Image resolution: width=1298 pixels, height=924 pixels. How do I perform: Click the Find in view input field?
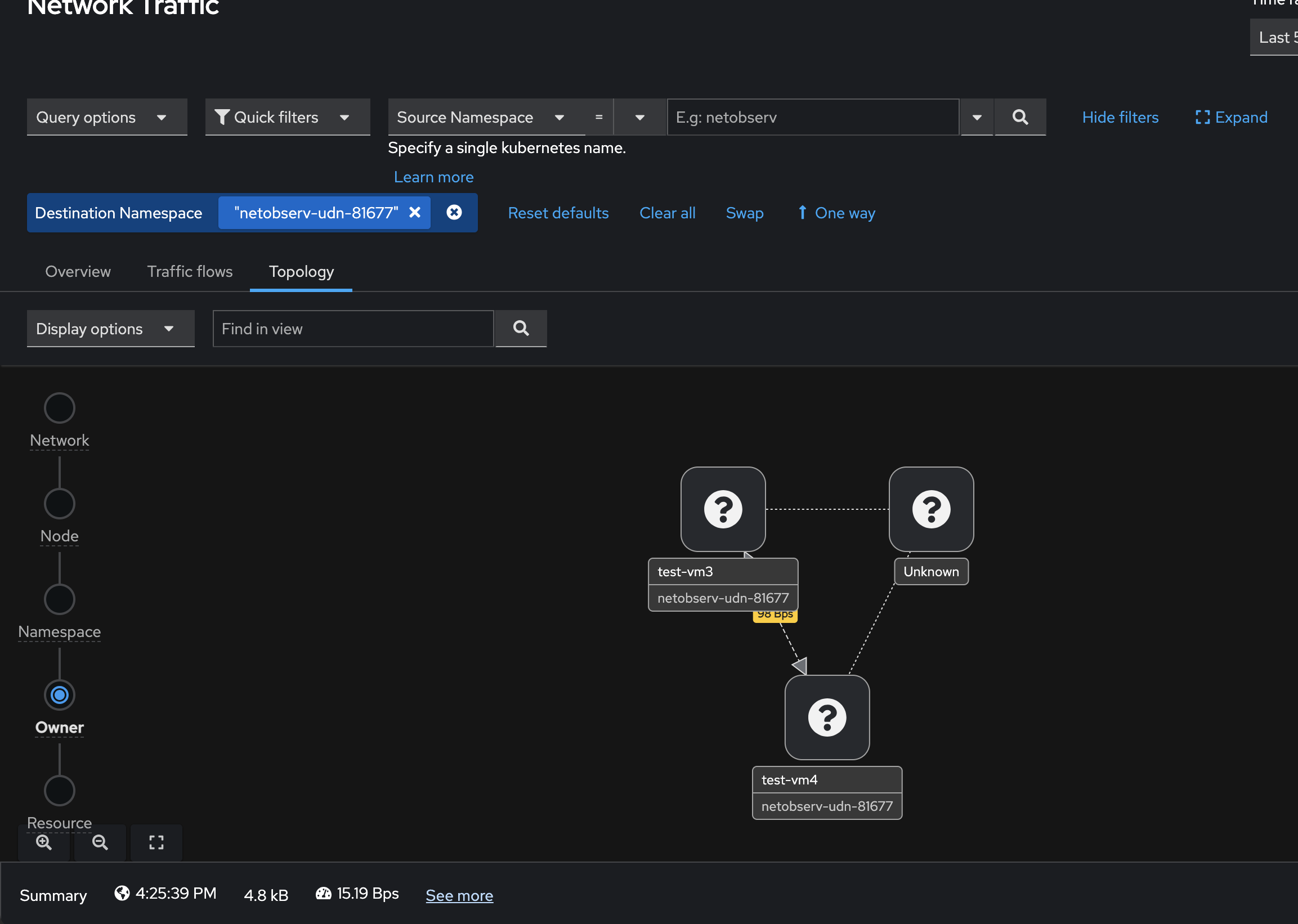pyautogui.click(x=353, y=328)
